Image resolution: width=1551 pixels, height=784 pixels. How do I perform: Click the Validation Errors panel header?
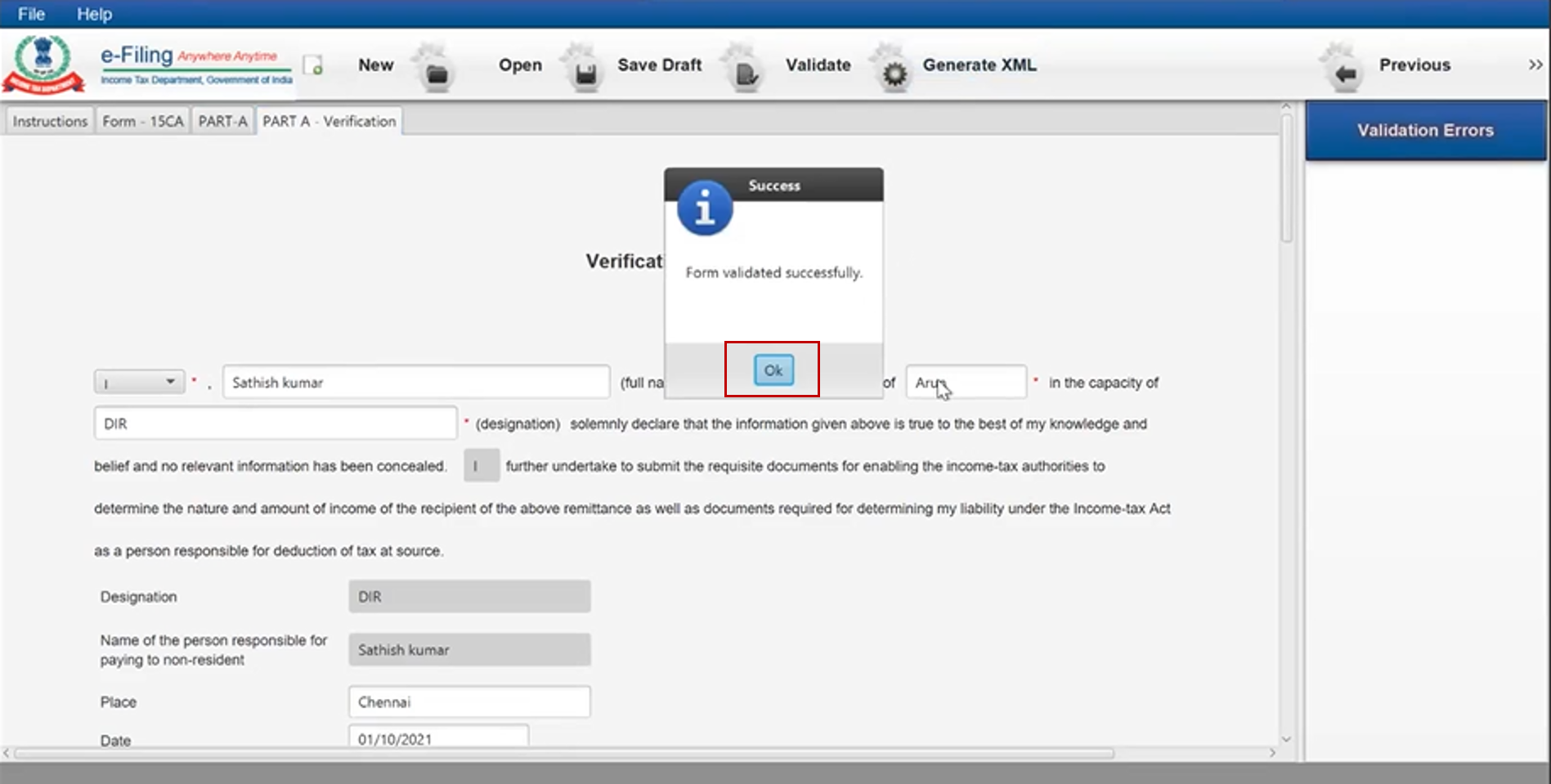(1424, 130)
